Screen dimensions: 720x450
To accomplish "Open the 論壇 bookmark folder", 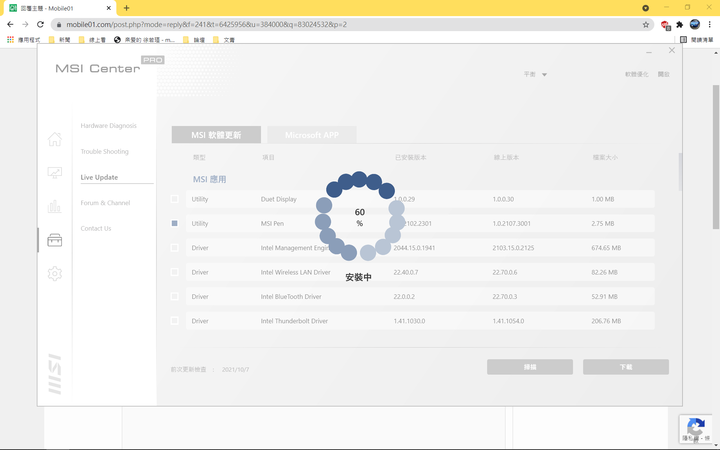I will 194,40.
